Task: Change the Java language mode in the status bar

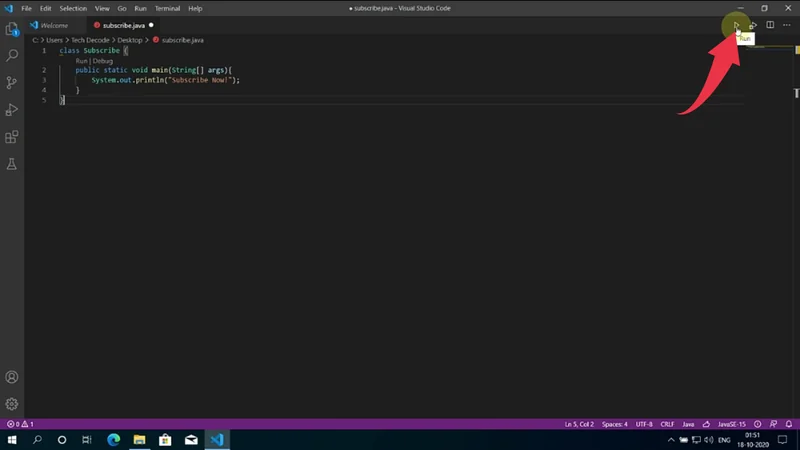Action: [688, 424]
